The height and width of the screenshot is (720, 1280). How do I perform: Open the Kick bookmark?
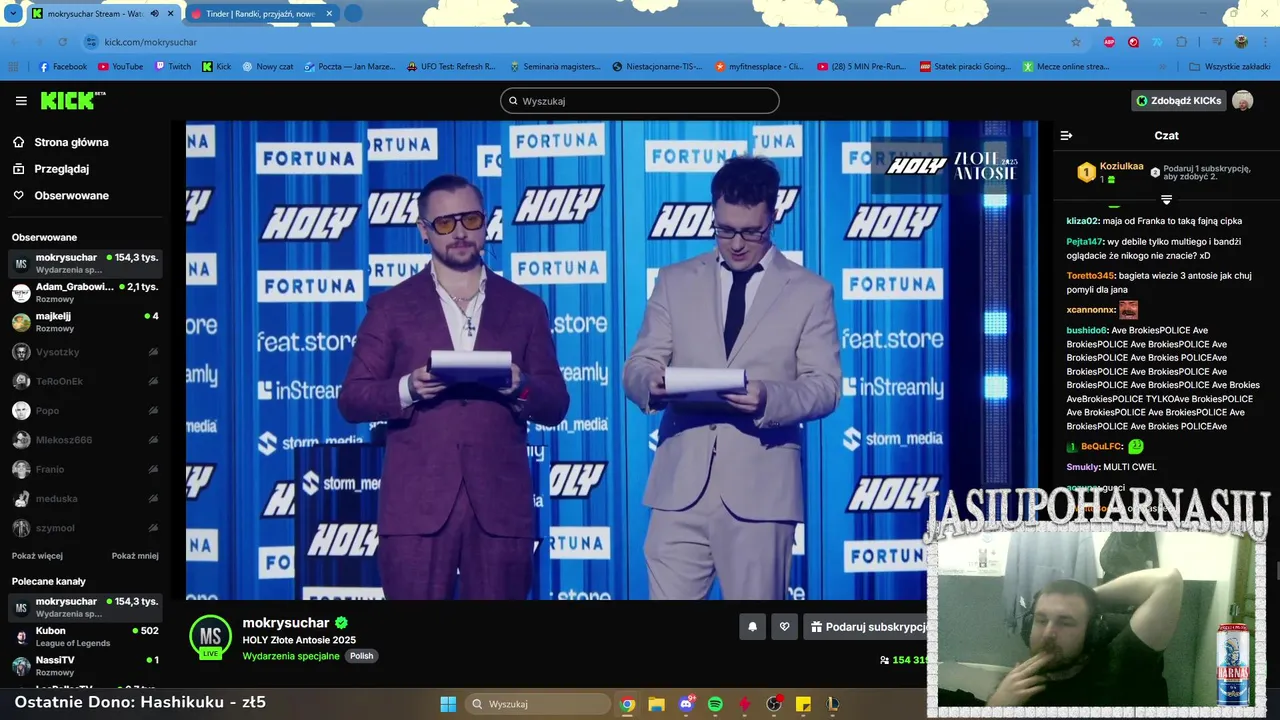216,67
